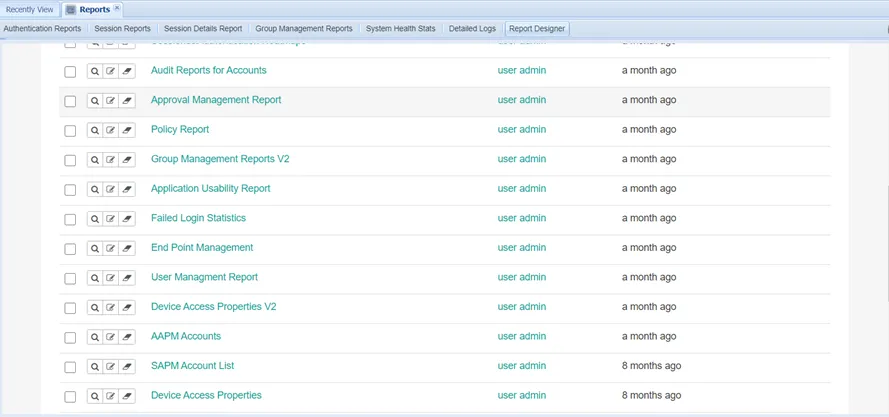889x417 pixels.
Task: Edit the End Point Management report
Action: tap(111, 248)
